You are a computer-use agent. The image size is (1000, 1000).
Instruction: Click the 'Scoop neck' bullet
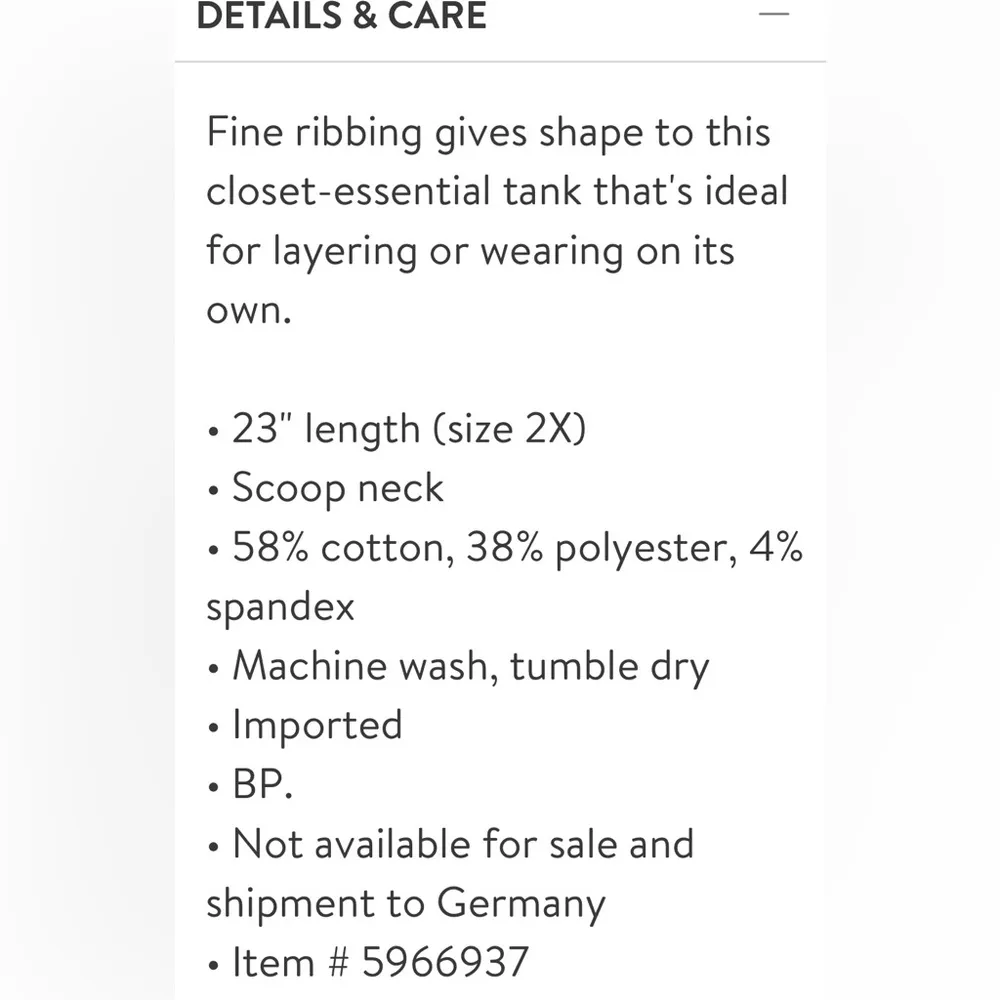tap(337, 488)
